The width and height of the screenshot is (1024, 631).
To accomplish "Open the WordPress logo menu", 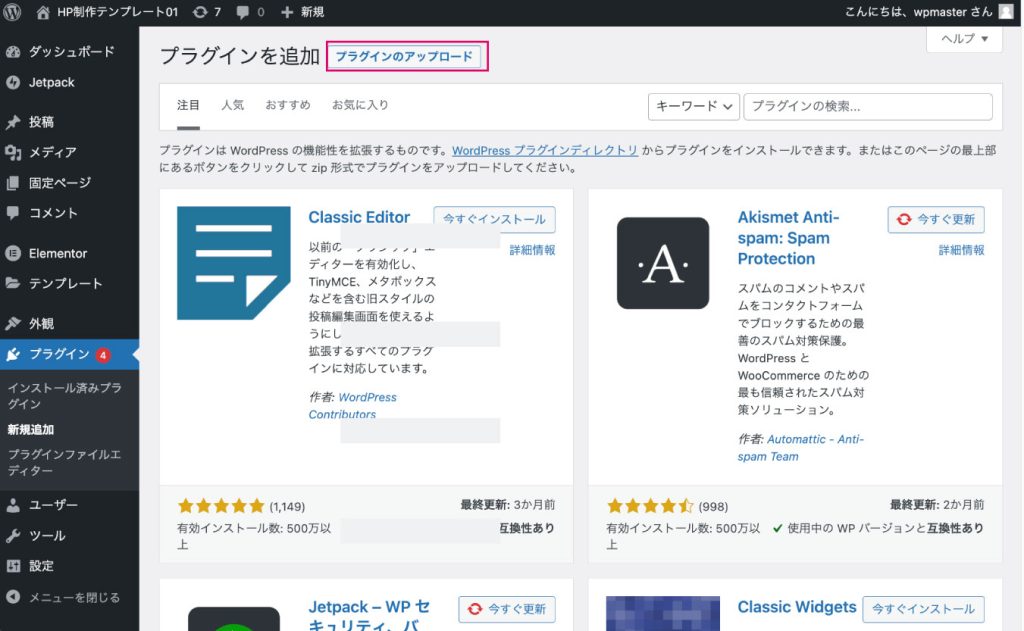I will point(12,12).
